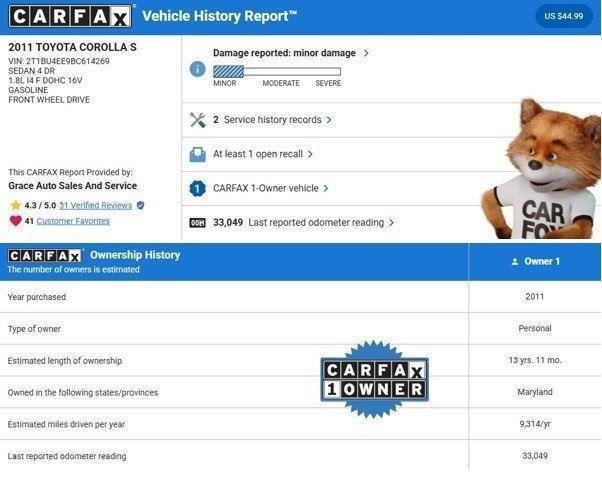Click the damage severity progress bar
Image resolution: width=602 pixels, height=489 pixels.
click(277, 72)
